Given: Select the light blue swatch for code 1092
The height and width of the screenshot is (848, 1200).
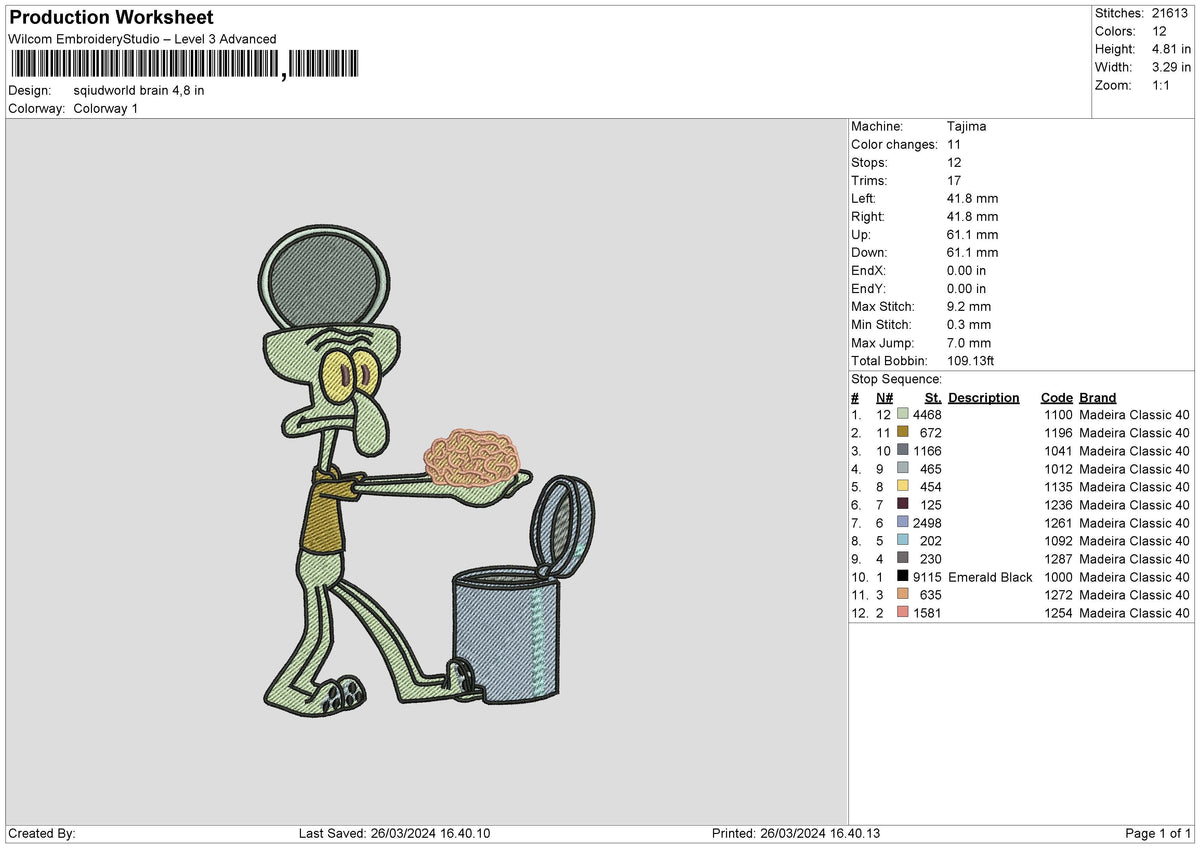Looking at the screenshot, I should [901, 540].
